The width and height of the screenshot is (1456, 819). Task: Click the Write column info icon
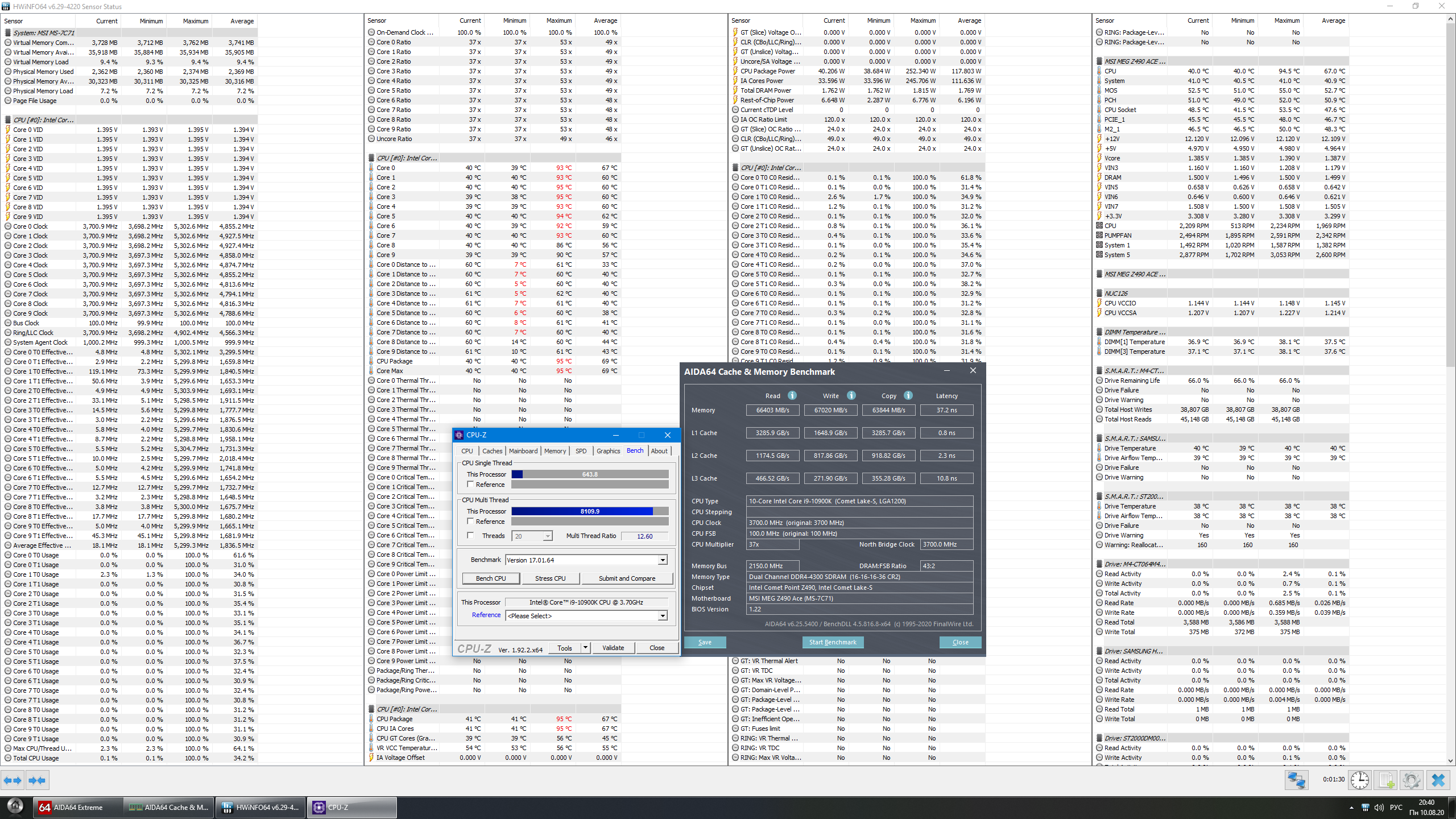[x=851, y=395]
